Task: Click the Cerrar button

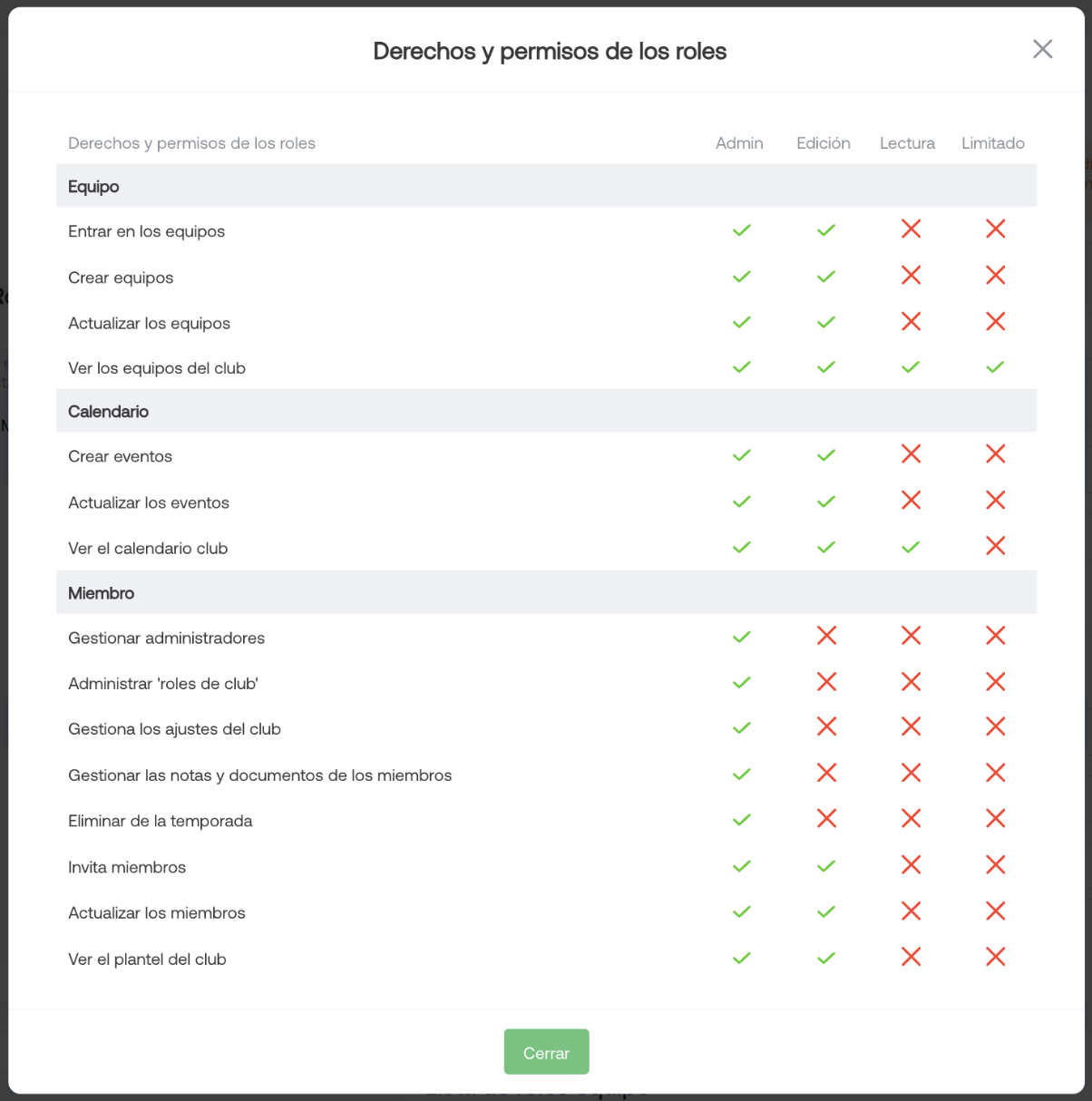Action: pyautogui.click(x=546, y=1052)
